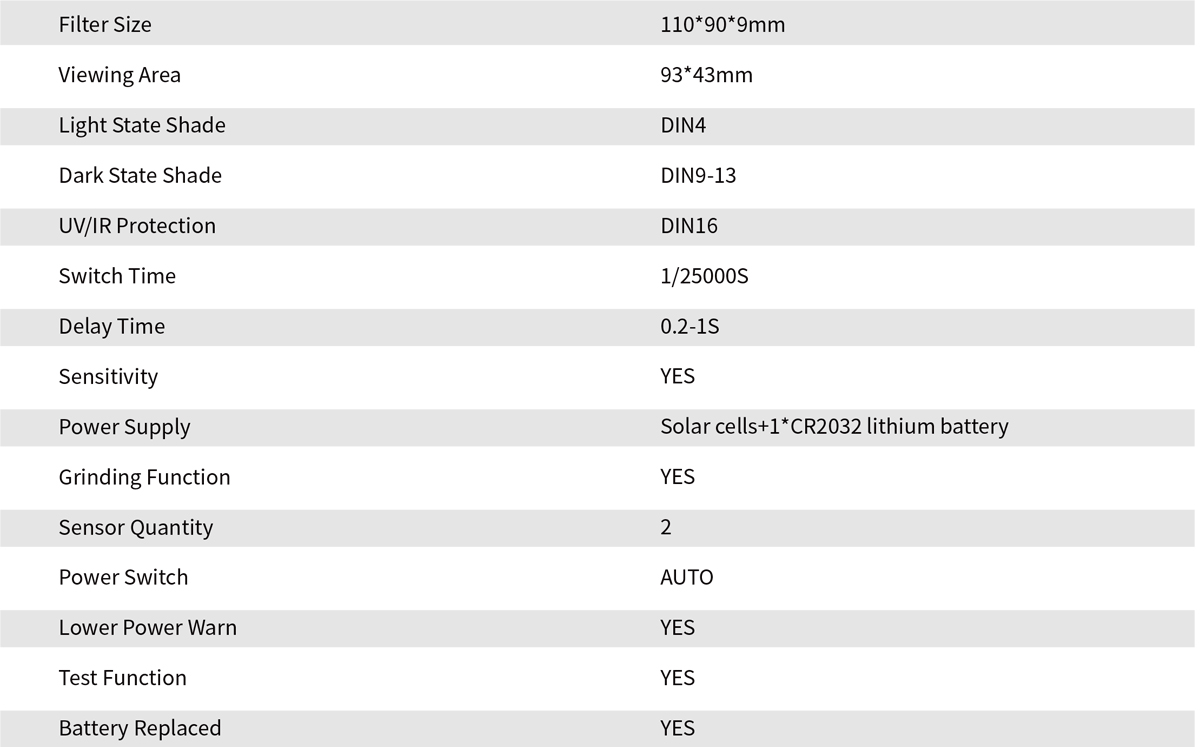This screenshot has width=1200, height=747.
Task: Click the AUTO power switch value
Action: click(x=686, y=577)
